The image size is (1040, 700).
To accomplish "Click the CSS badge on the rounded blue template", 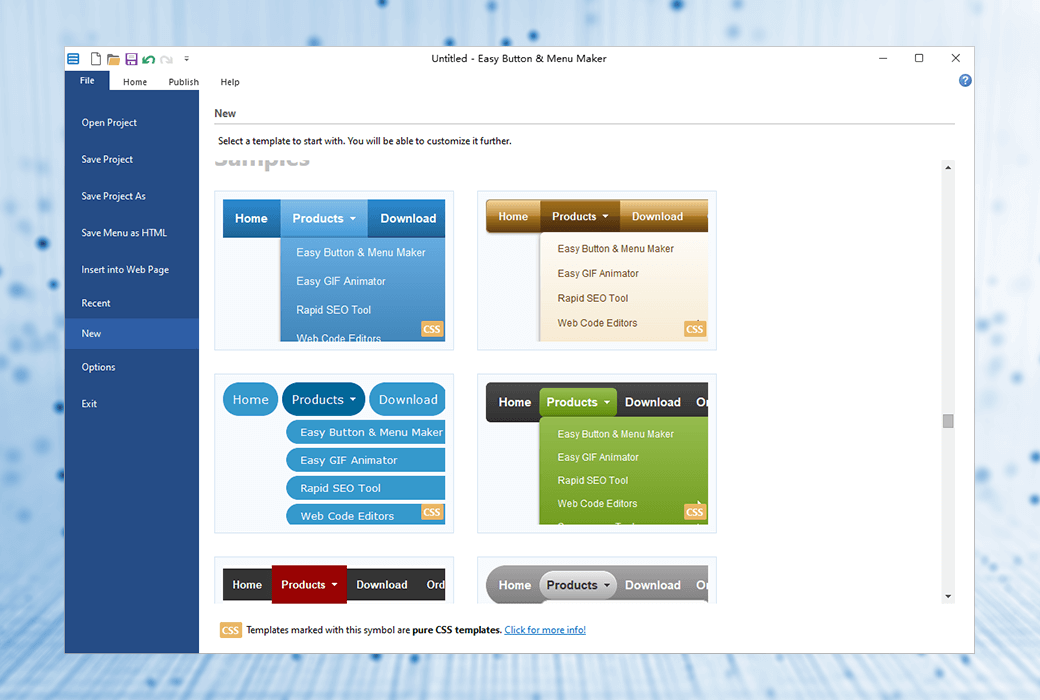I will [432, 512].
